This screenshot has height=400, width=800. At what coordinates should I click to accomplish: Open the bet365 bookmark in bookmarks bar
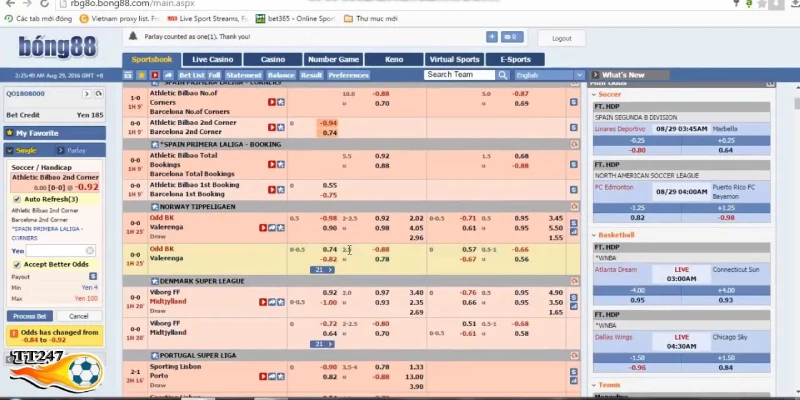[x=295, y=19]
